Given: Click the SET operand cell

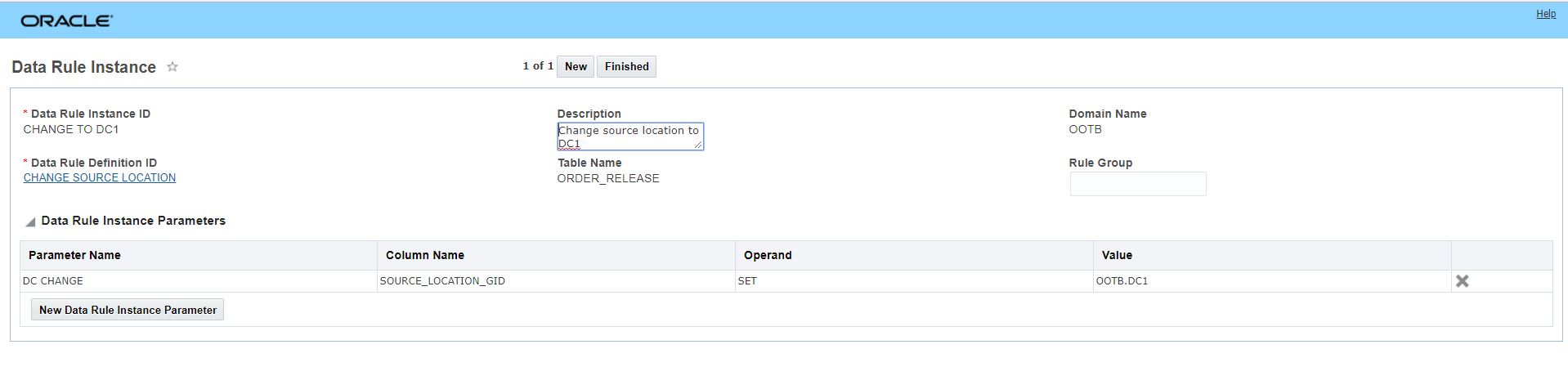Looking at the screenshot, I should [x=747, y=281].
